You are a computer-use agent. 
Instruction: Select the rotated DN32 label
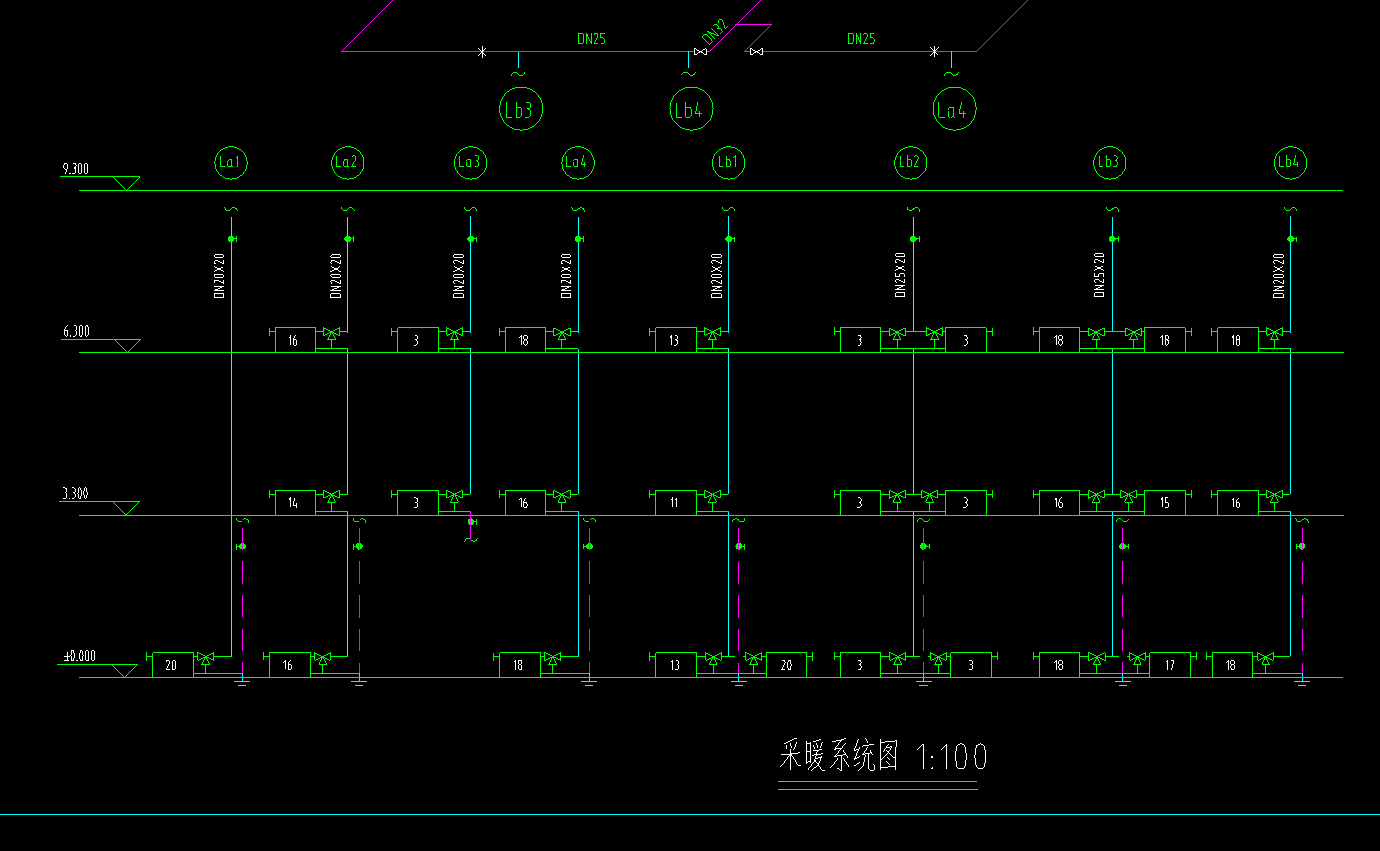(x=714, y=32)
